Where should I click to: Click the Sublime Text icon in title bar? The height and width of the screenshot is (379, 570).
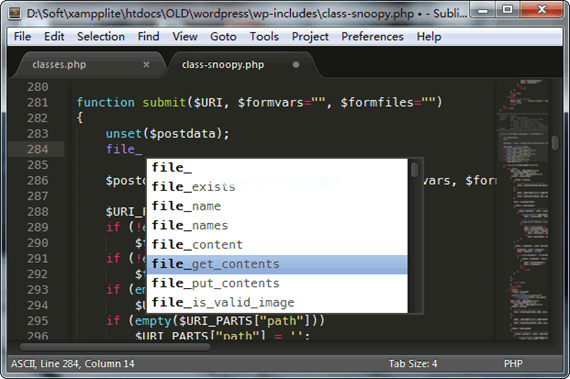point(15,13)
